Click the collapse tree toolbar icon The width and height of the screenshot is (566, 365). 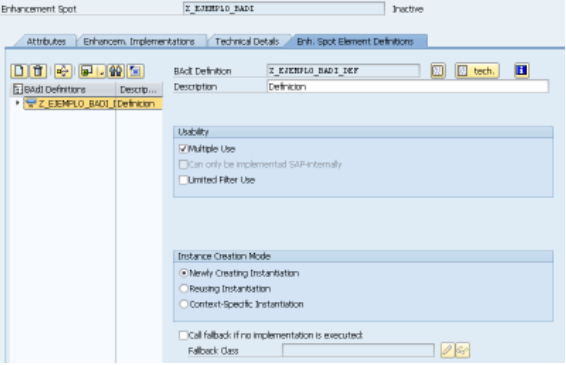tap(135, 71)
